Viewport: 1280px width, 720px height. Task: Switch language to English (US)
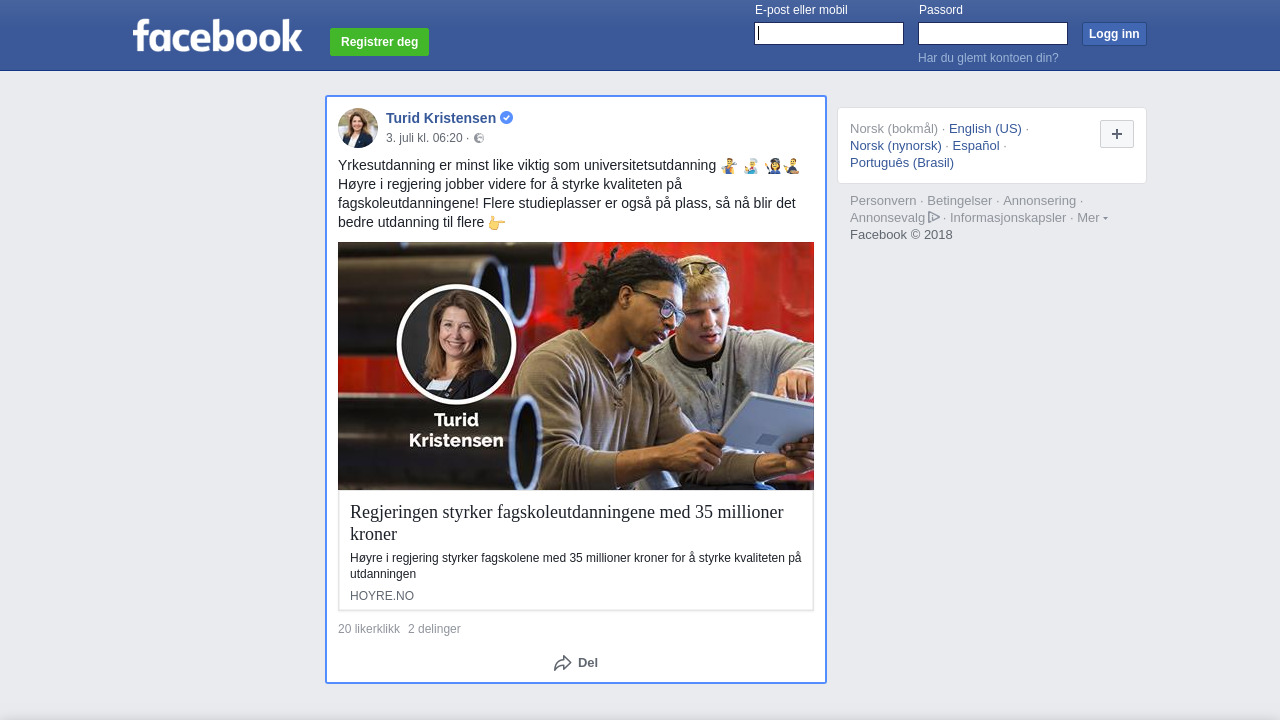pyautogui.click(x=985, y=129)
